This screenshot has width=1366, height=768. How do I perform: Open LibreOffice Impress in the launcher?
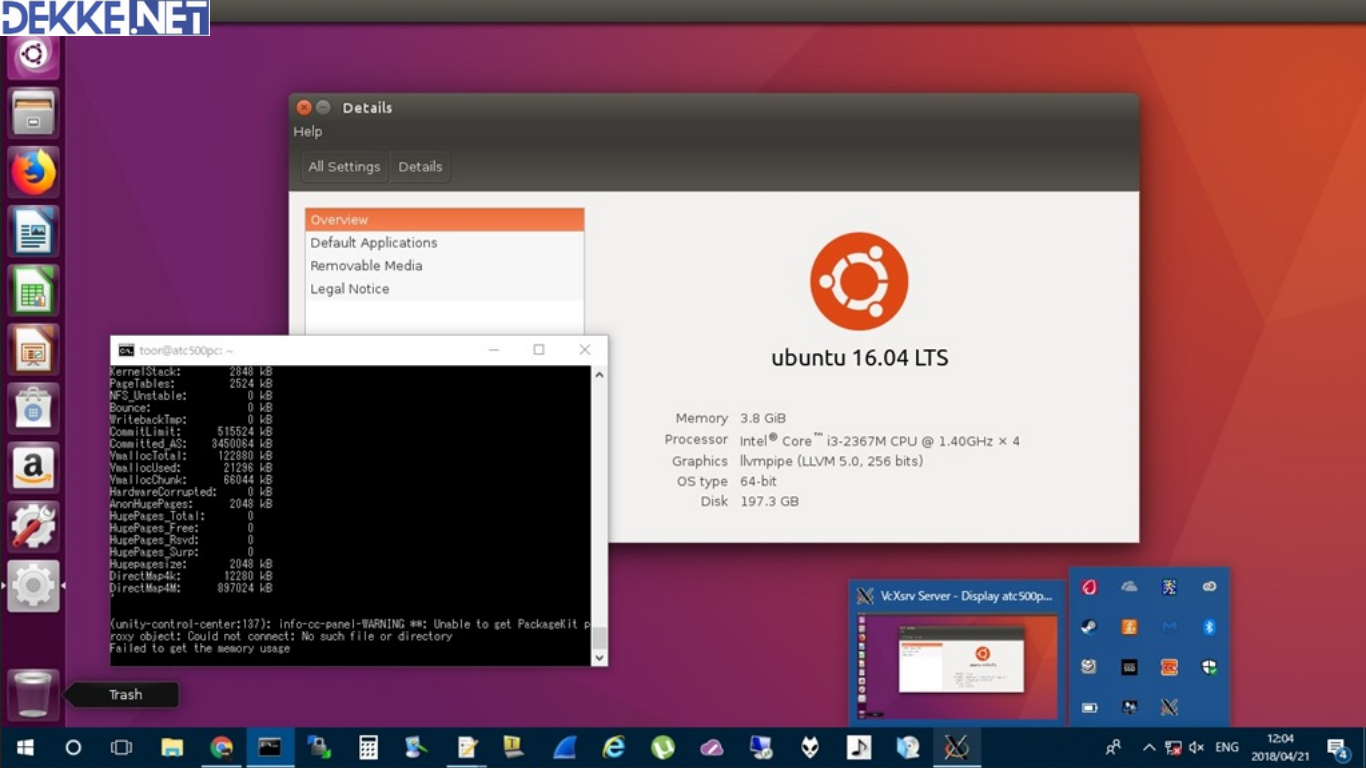pyautogui.click(x=34, y=349)
